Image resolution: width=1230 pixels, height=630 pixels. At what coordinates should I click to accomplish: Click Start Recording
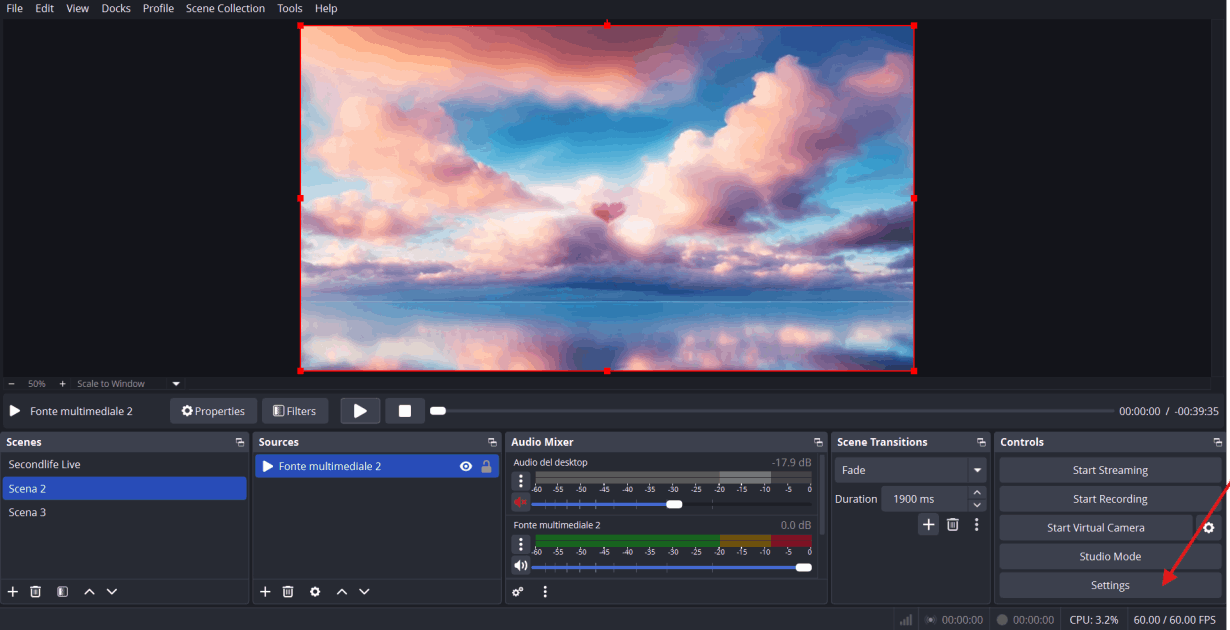pos(1110,499)
